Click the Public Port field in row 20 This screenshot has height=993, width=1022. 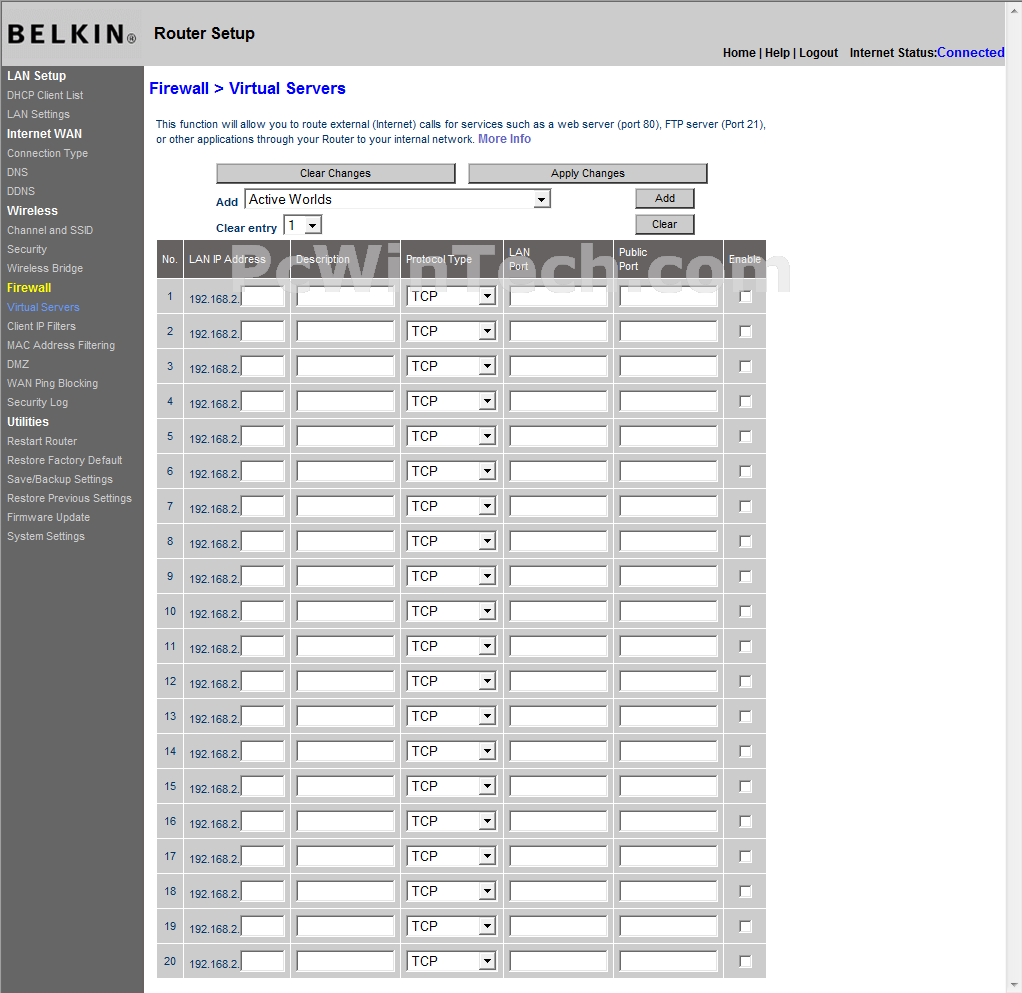pyautogui.click(x=669, y=962)
